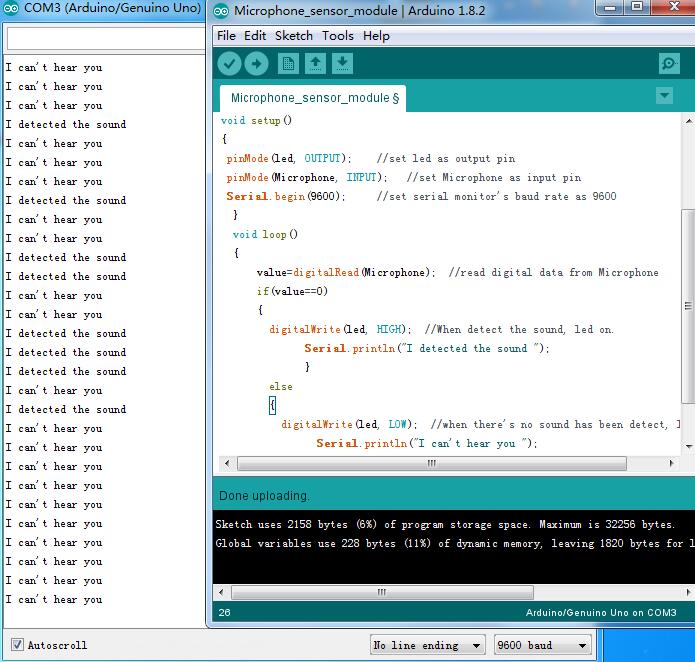Minimize the Arduino IDE window
This screenshot has height=662, width=695.
(x=610, y=8)
